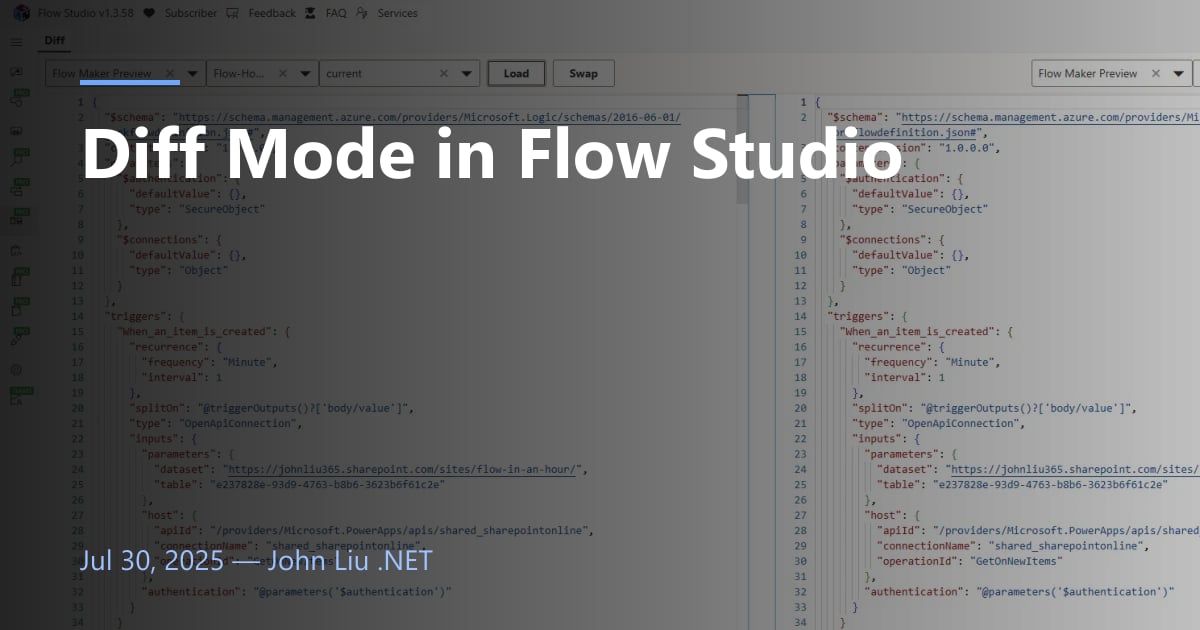Clear the 'current' version selection

(444, 73)
